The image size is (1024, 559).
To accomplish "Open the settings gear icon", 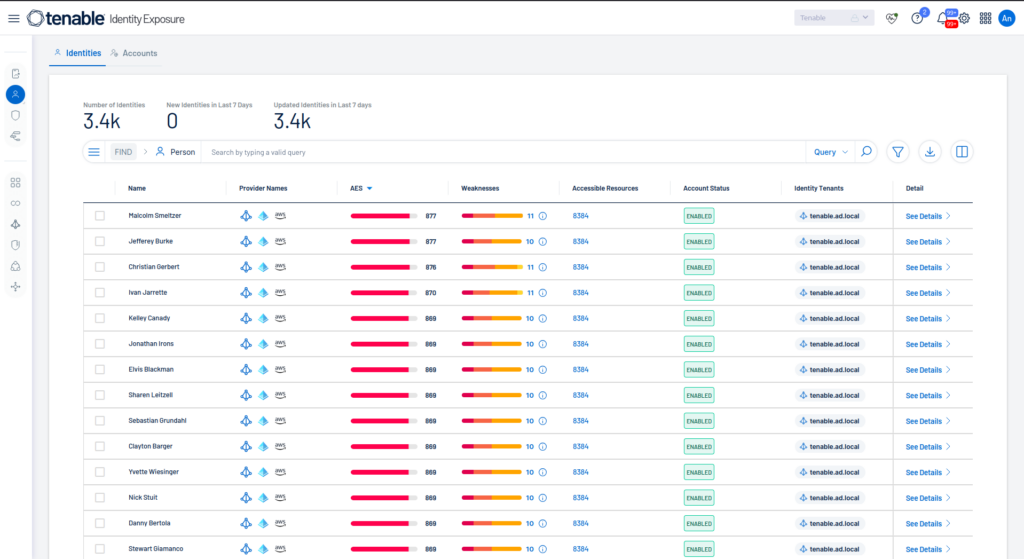I will (x=965, y=18).
